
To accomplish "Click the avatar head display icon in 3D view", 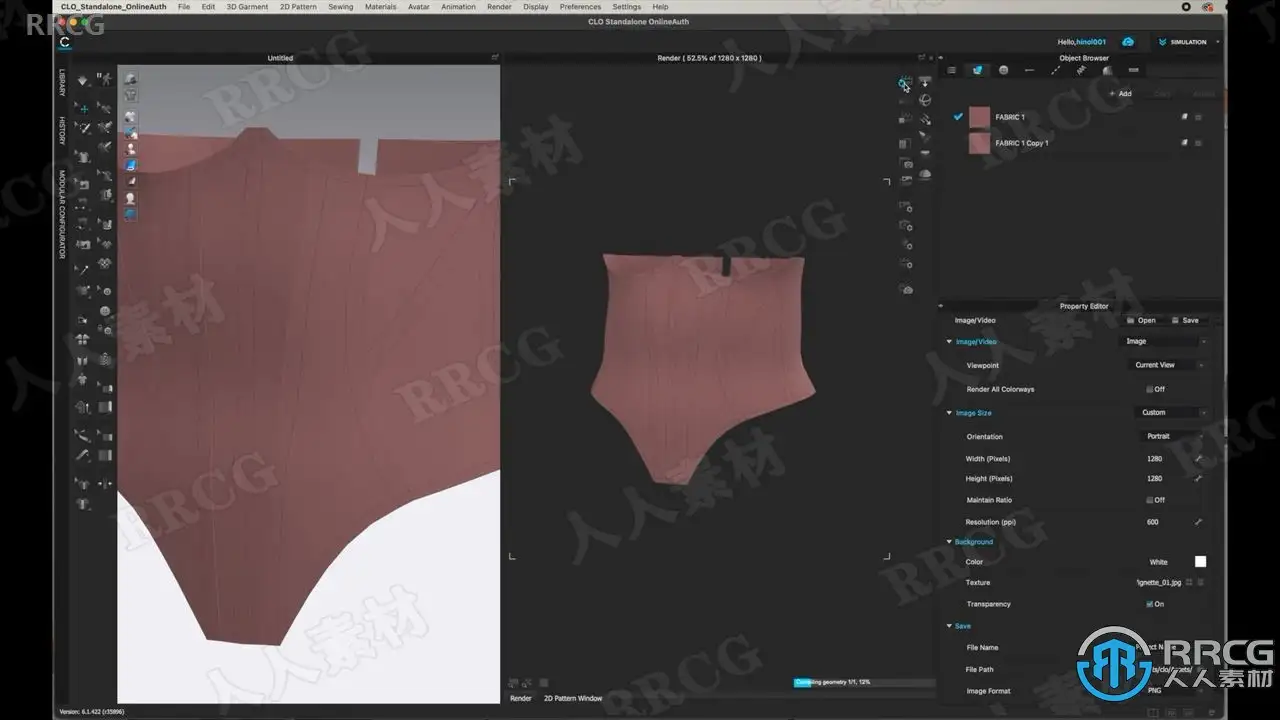I will point(130,199).
